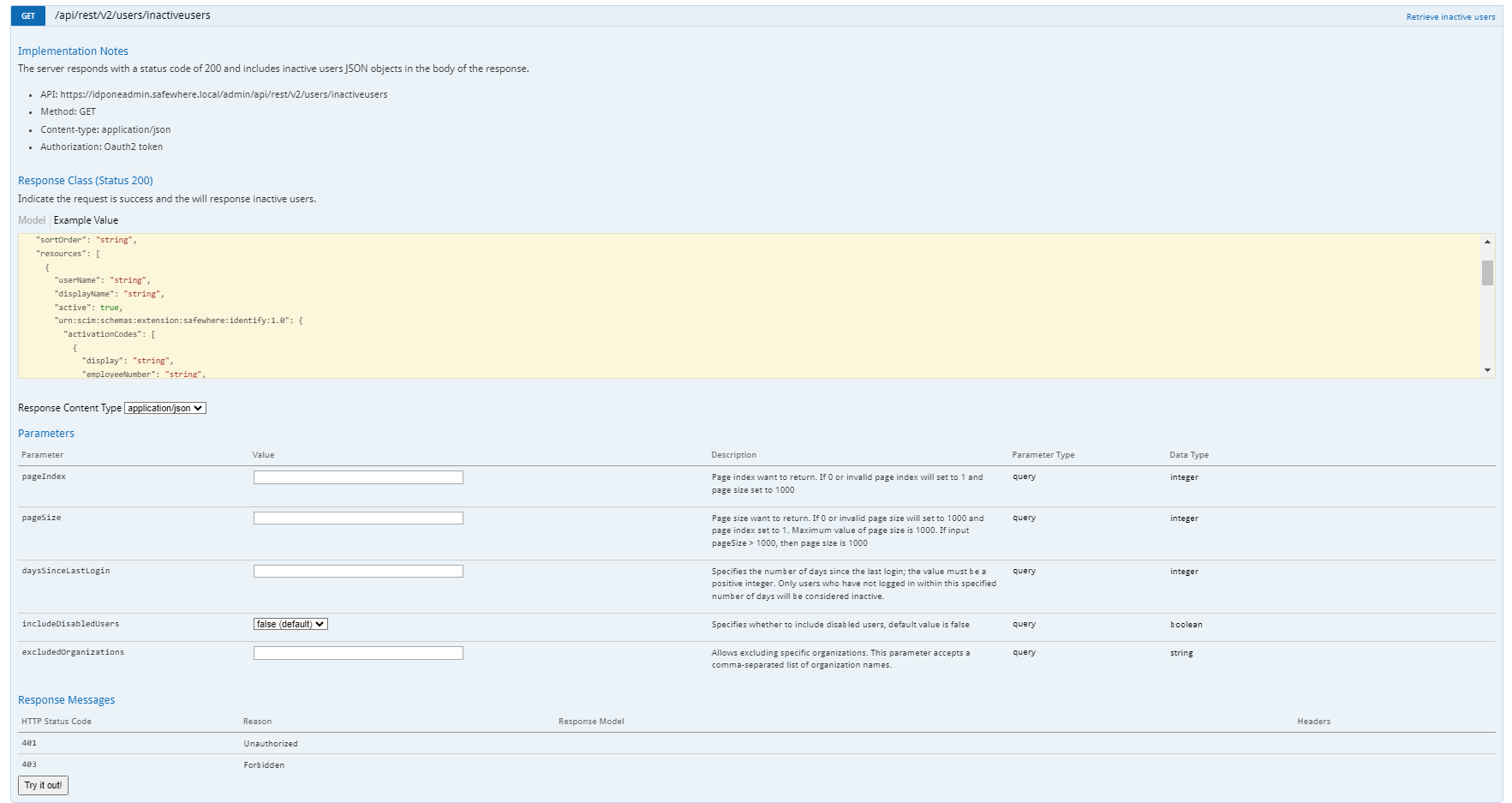This screenshot has width=1512, height=803.
Task: Click the Forbidden reason text
Action: click(x=264, y=765)
